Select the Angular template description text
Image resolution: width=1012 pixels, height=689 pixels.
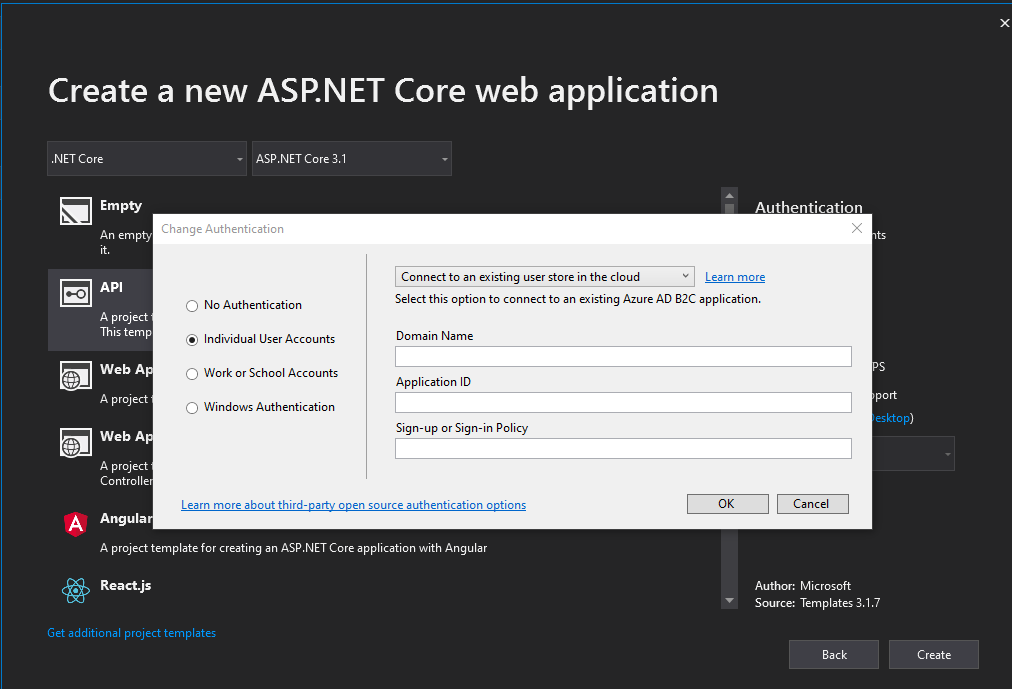(x=294, y=548)
